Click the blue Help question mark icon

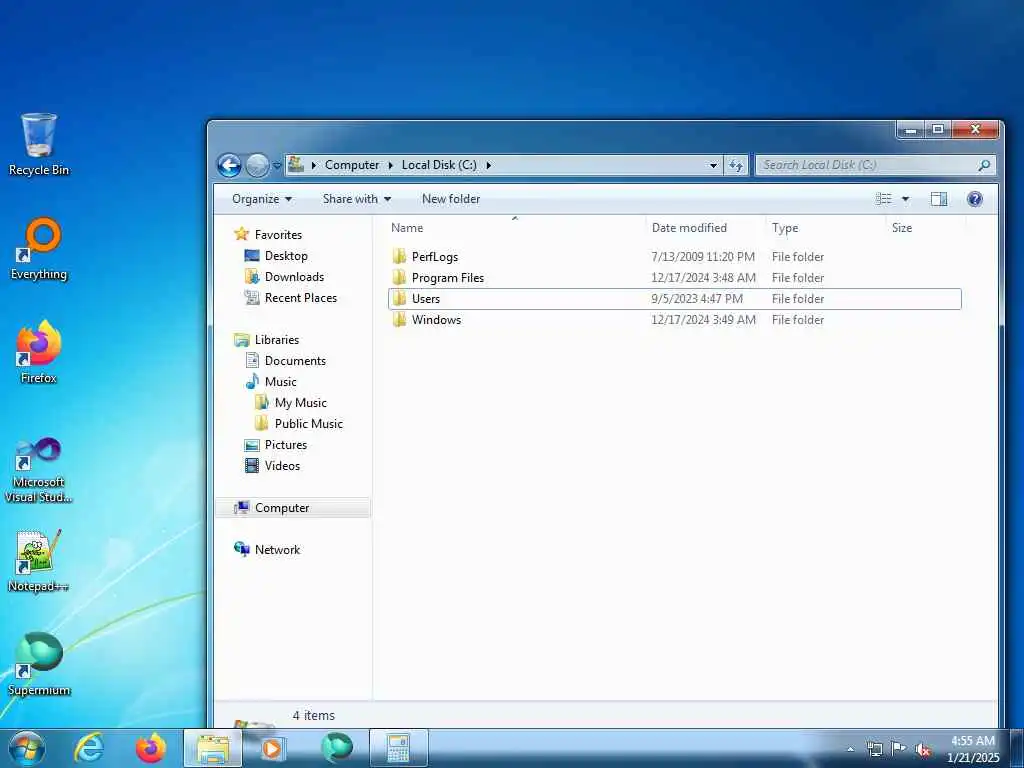click(x=974, y=199)
